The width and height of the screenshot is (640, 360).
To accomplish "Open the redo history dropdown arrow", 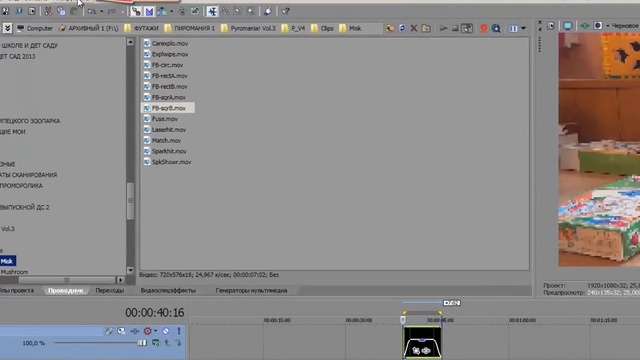I will click(122, 11).
